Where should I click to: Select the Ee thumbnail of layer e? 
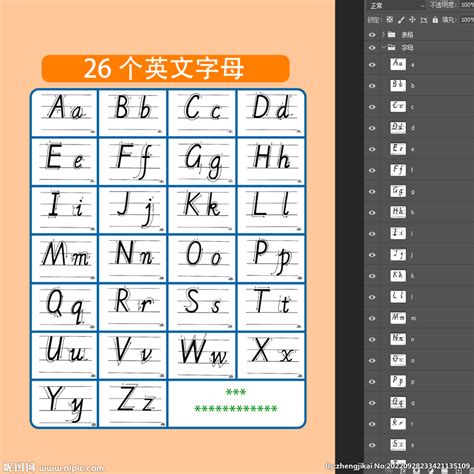tap(398, 148)
